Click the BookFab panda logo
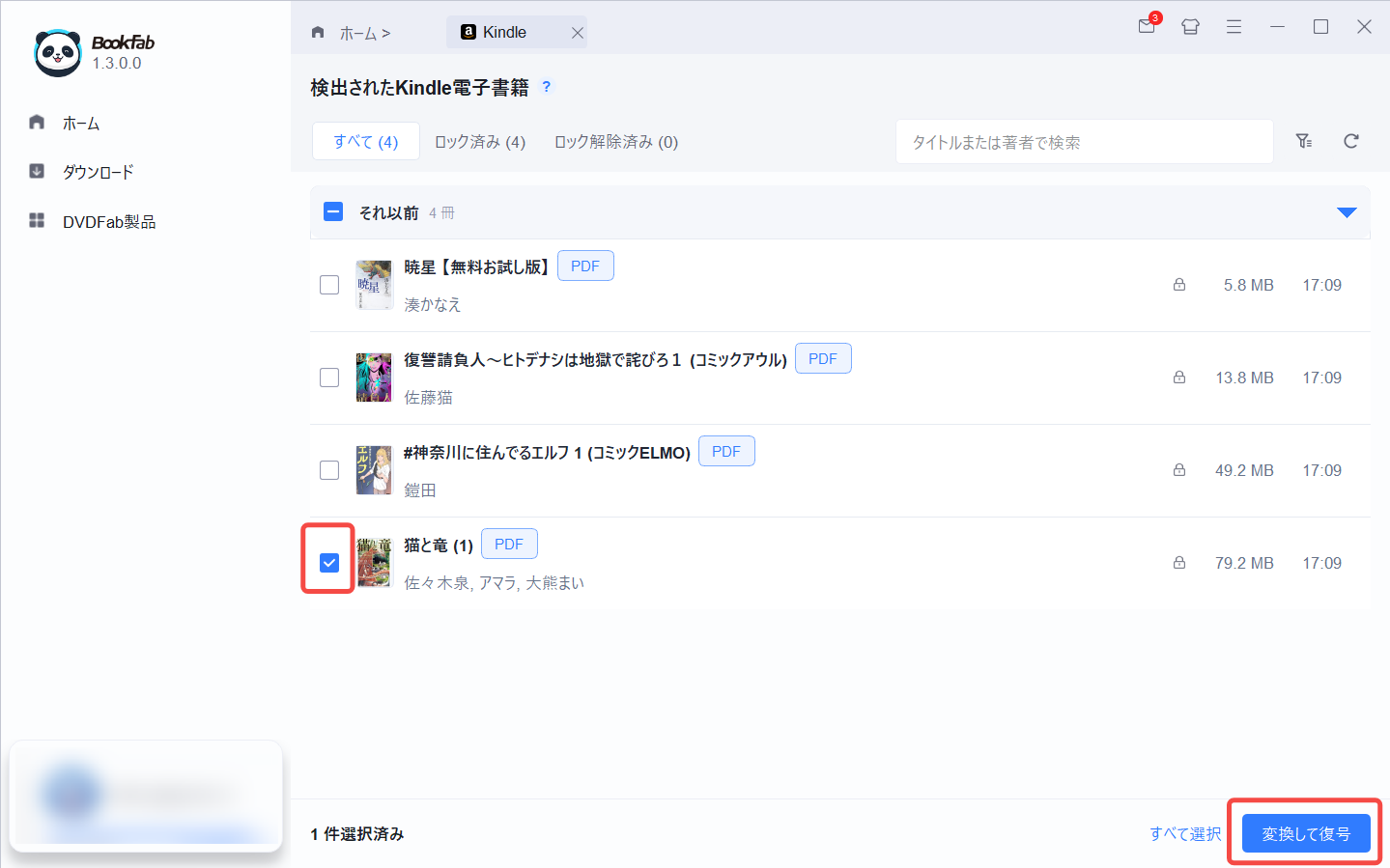 (x=57, y=52)
